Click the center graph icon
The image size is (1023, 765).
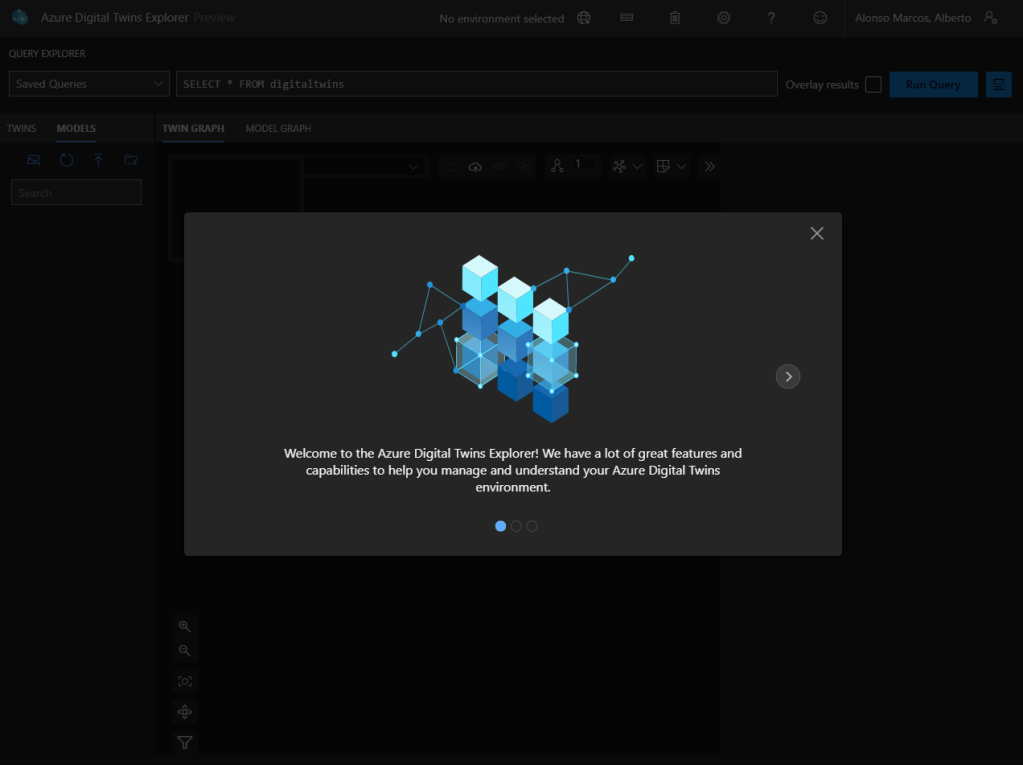[184, 712]
